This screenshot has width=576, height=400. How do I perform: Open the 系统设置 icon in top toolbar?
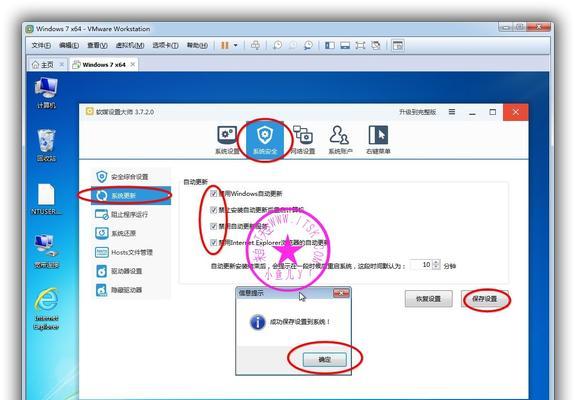point(227,140)
